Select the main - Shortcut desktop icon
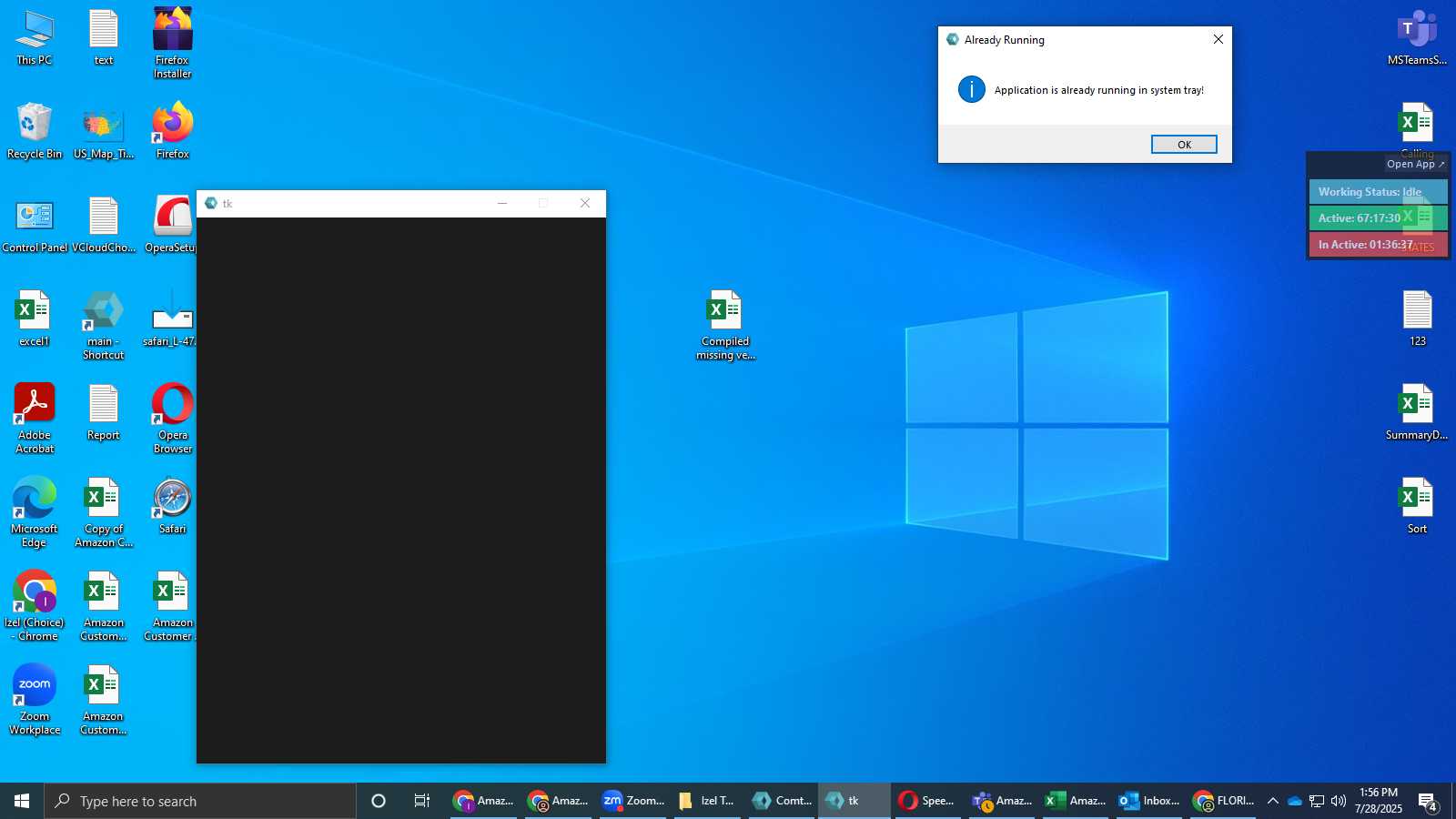 coord(104,326)
